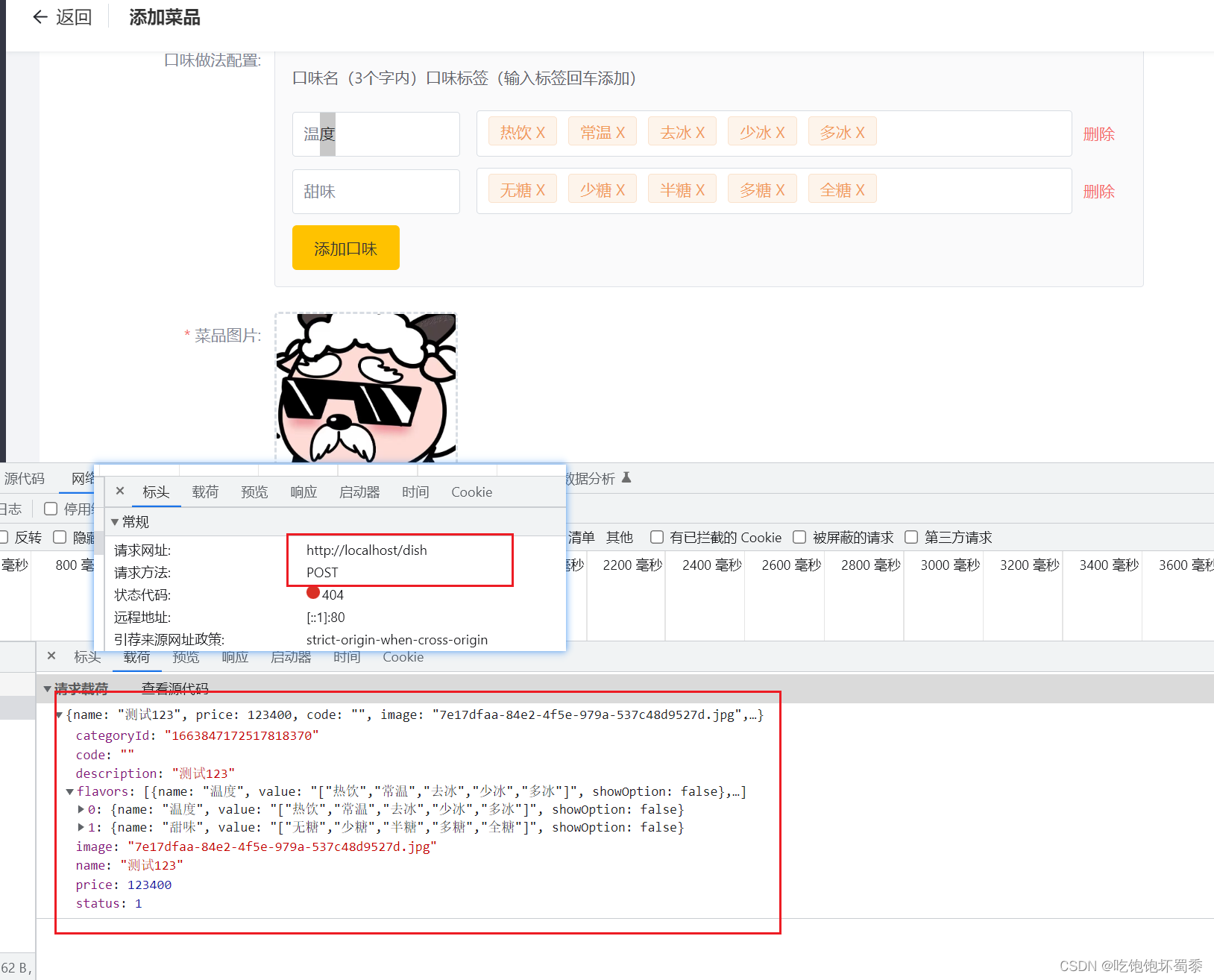1214x980 pixels.
Task: Toggle the 反转 checkbox
Action: pyautogui.click(x=4, y=537)
